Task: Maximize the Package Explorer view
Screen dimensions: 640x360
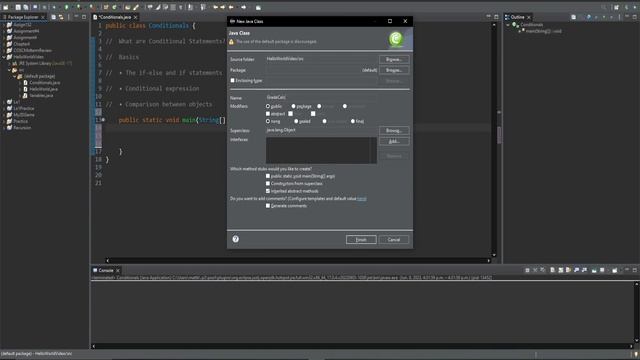Action: [84, 17]
